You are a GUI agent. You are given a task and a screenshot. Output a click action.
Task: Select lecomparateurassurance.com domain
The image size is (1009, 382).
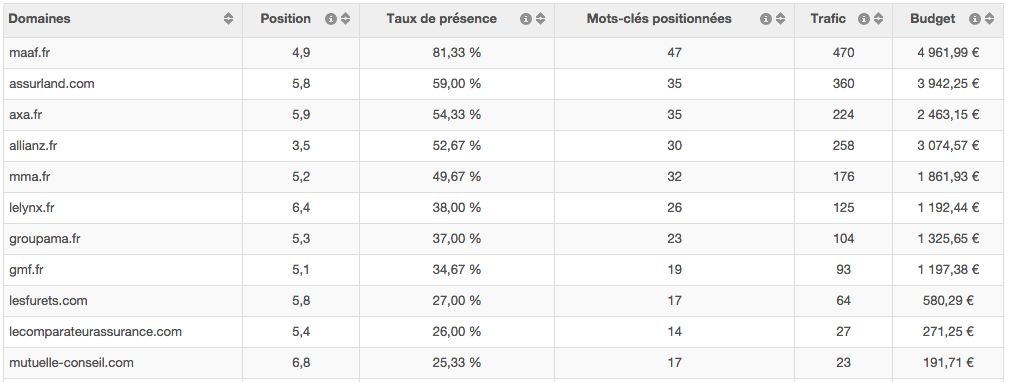pyautogui.click(x=96, y=332)
